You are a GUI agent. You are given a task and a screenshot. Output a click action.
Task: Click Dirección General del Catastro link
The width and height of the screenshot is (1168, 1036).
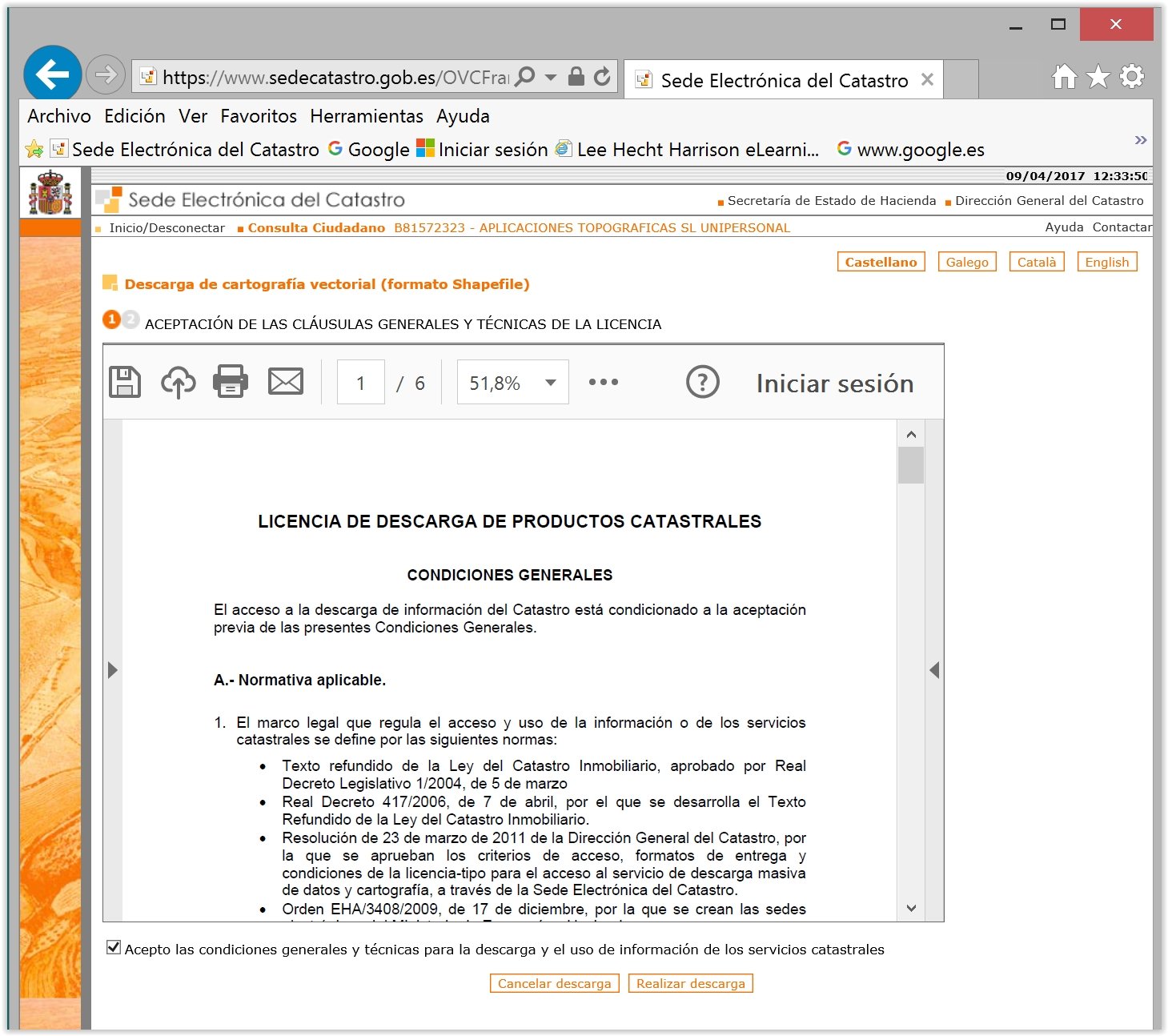pos(1050,201)
